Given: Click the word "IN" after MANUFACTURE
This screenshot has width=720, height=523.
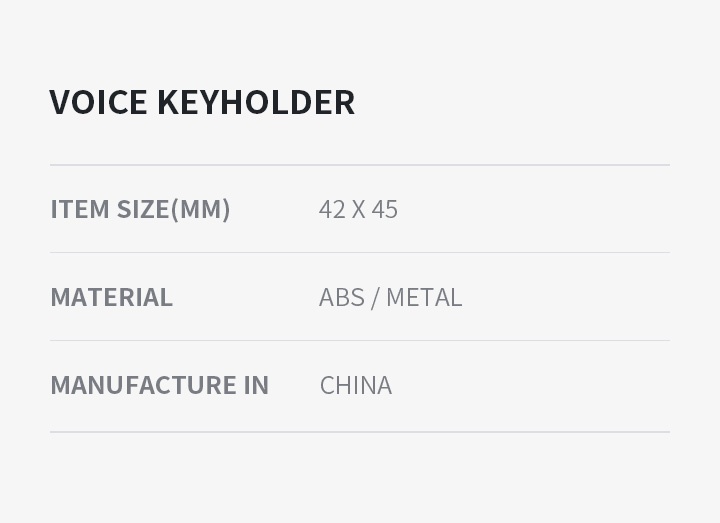Looking at the screenshot, I should [x=256, y=385].
